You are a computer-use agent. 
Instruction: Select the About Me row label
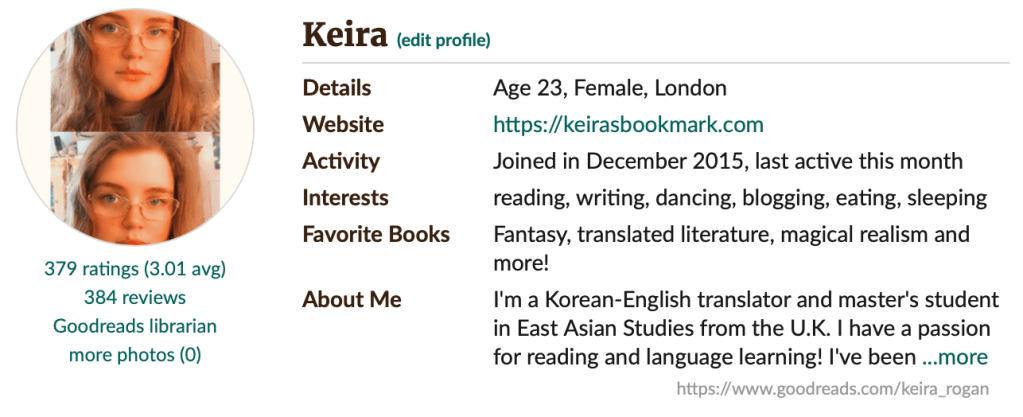[x=352, y=299]
